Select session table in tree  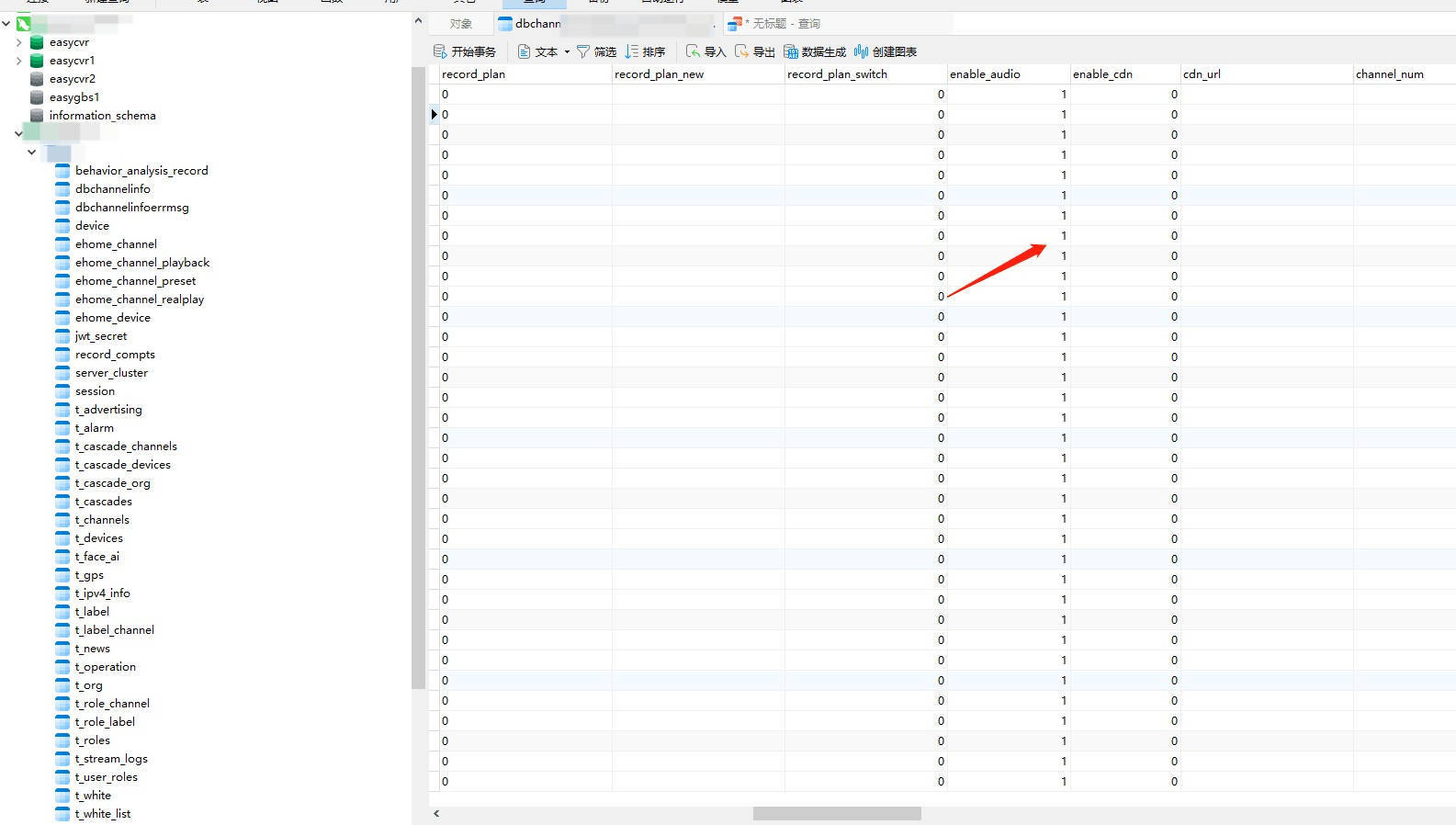coord(95,391)
